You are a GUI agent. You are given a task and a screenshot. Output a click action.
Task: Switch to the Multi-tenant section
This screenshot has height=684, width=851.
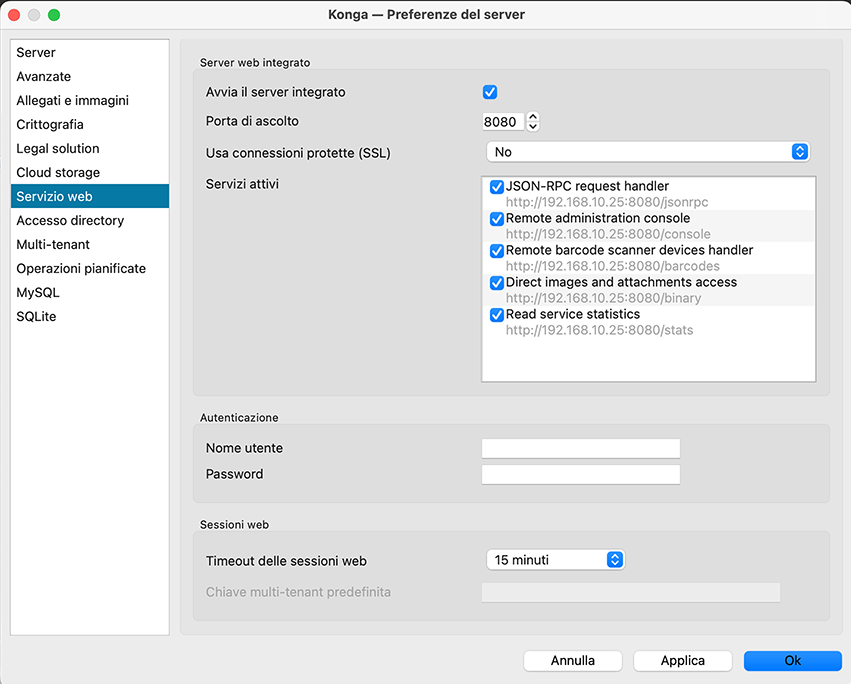click(53, 244)
